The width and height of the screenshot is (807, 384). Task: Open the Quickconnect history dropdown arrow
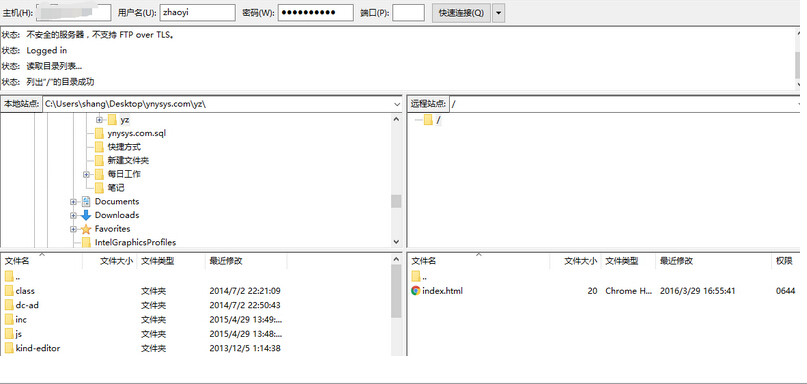click(498, 13)
